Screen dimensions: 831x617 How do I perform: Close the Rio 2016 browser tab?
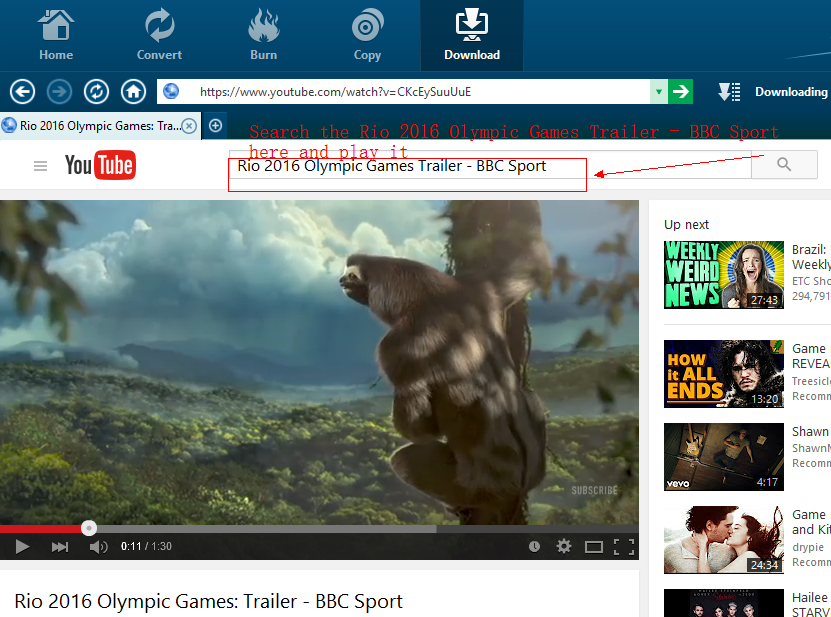[189, 126]
